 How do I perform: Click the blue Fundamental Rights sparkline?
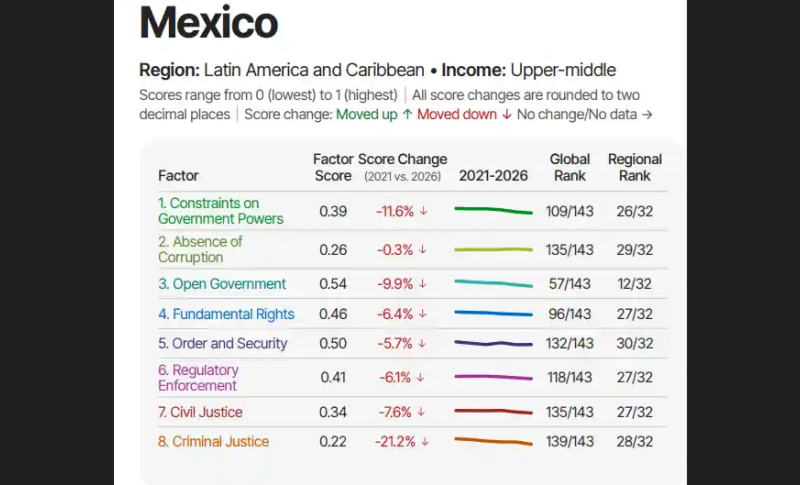click(x=493, y=314)
